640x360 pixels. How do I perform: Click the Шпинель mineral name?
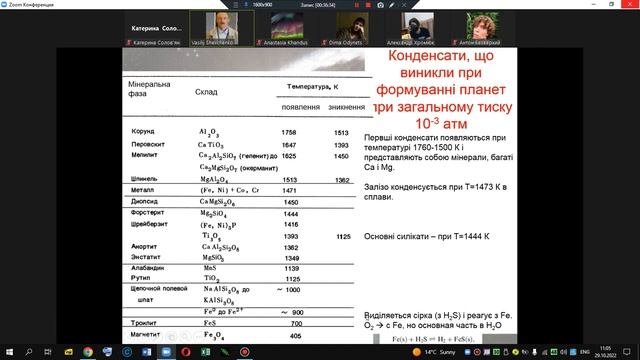144,179
